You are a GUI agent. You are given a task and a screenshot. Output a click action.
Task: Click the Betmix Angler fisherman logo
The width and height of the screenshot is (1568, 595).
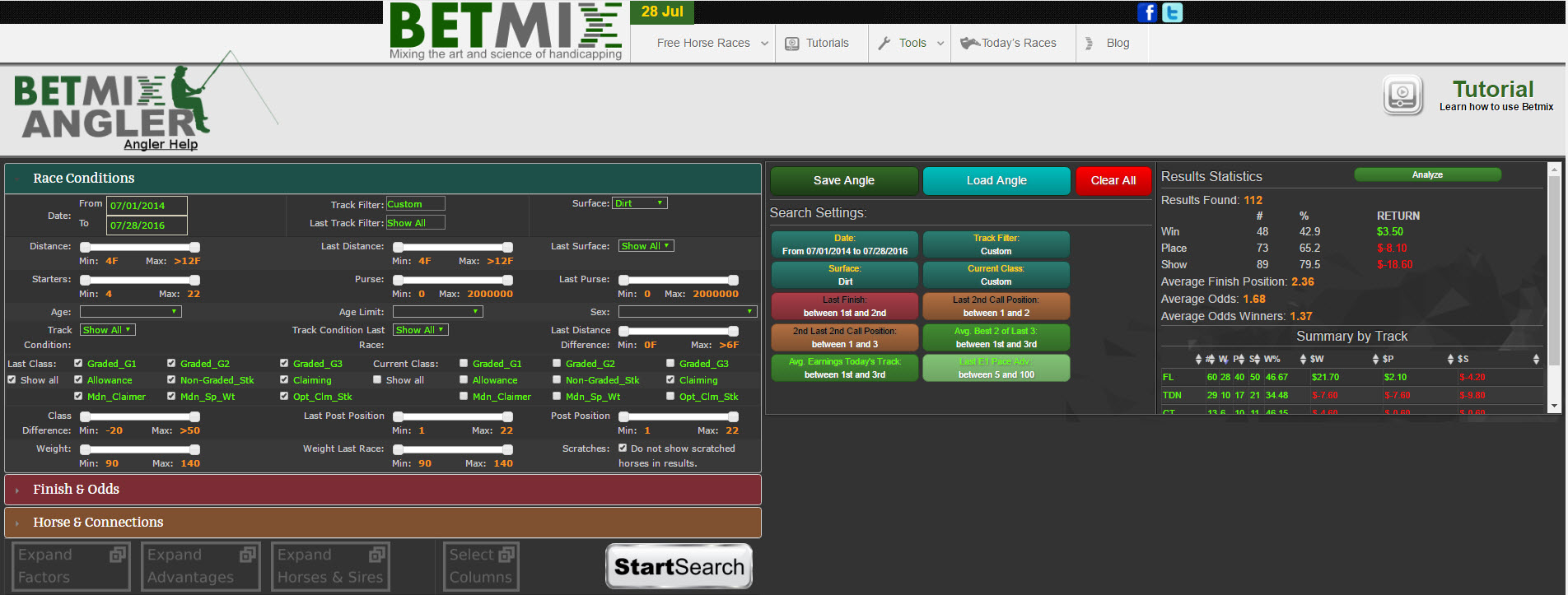111,105
